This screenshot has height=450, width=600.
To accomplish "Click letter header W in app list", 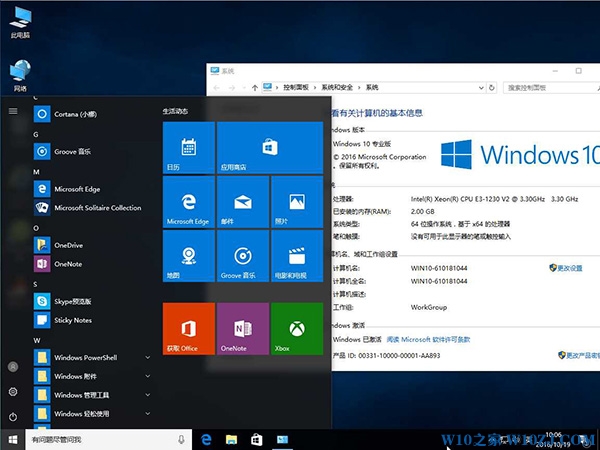I will tap(37, 341).
